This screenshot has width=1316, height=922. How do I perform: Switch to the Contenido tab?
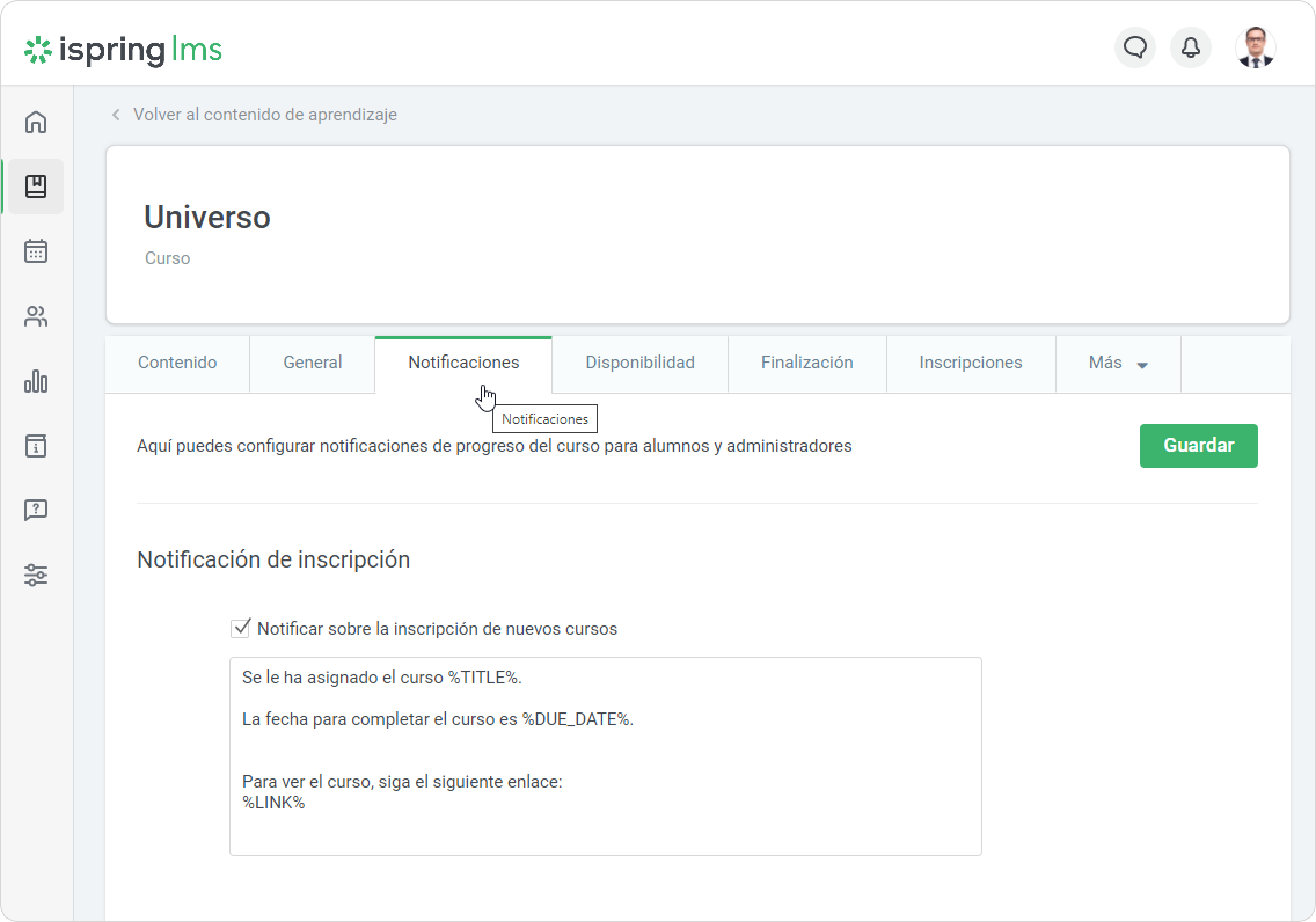coord(177,363)
